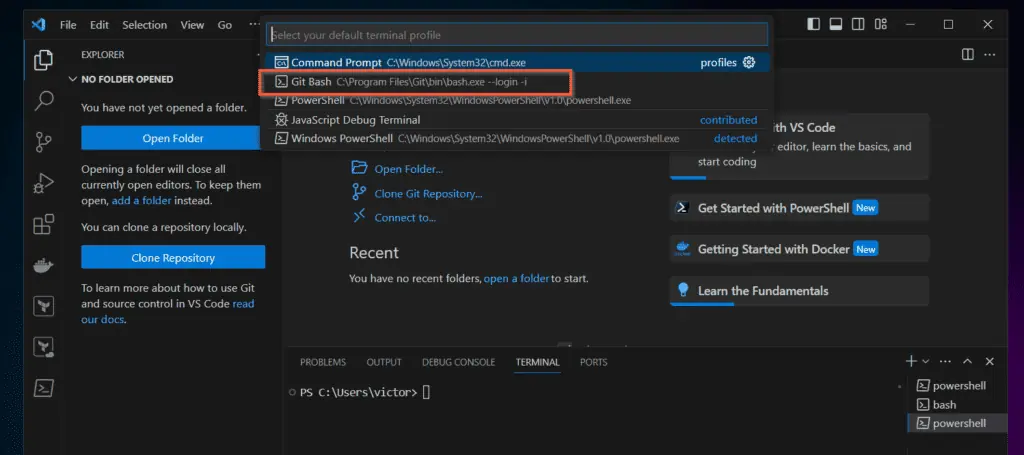Select Git Bash terminal profile
Screen dimensions: 1024x455
click(x=518, y=82)
